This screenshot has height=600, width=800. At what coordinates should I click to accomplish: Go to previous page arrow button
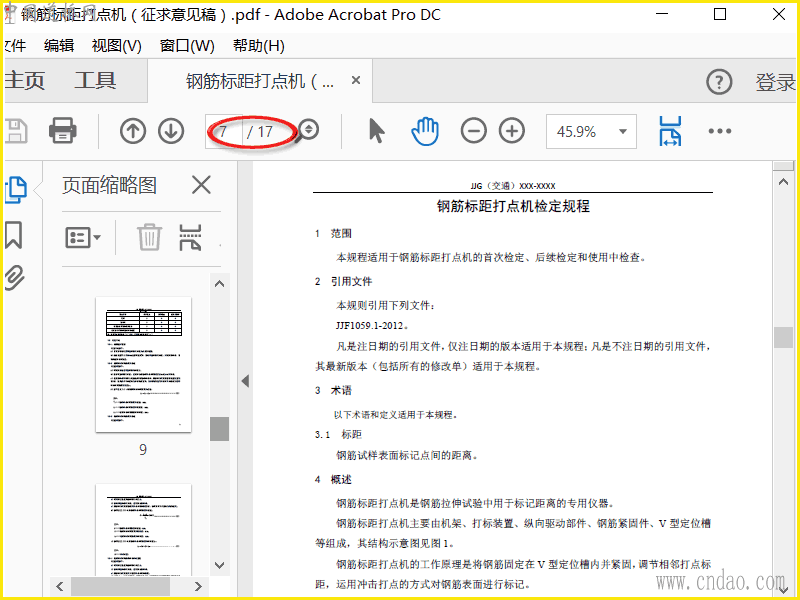[133, 131]
